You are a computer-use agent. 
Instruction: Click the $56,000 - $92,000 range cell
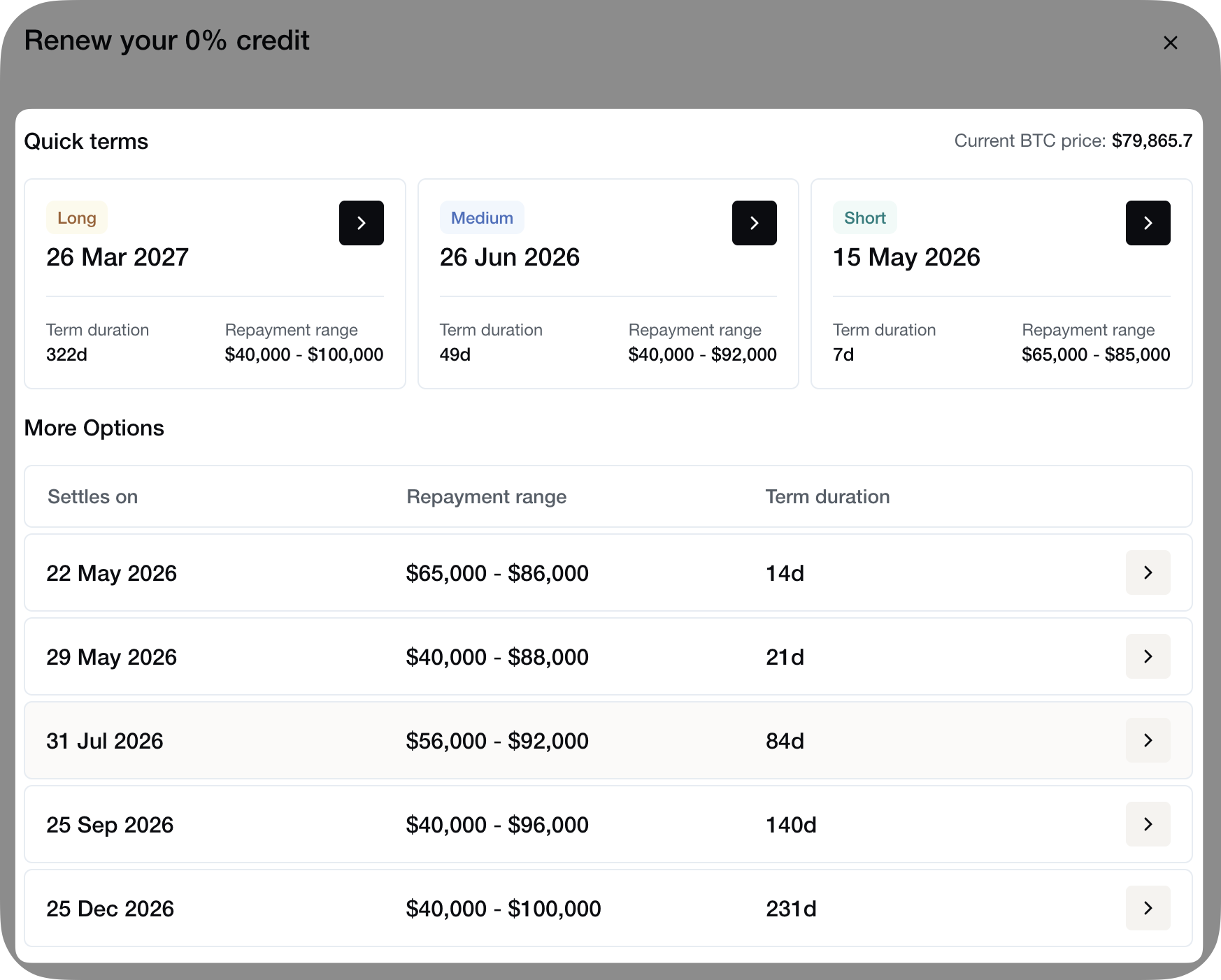497,741
